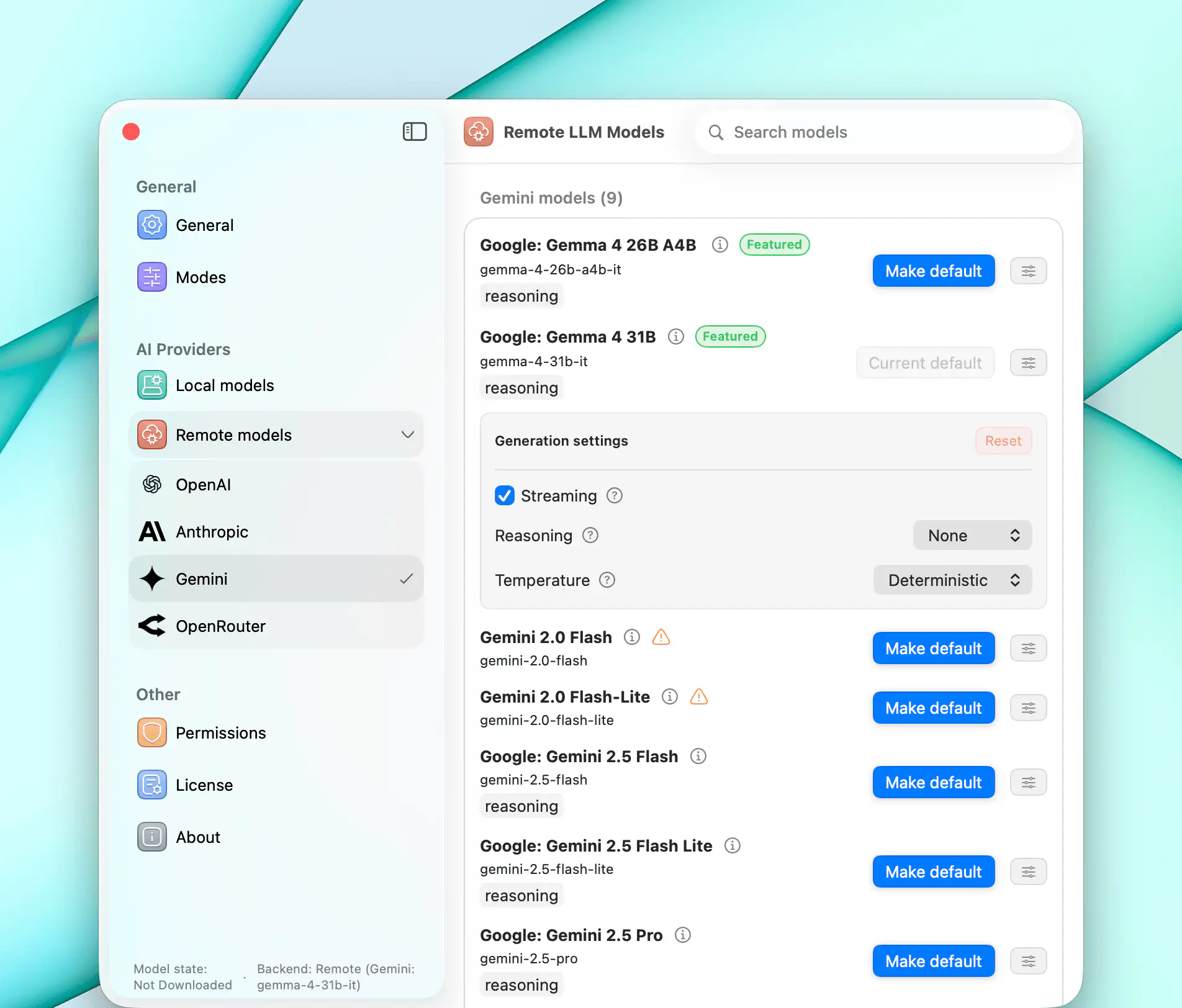Viewport: 1182px width, 1008px height.
Task: Show Temperature help tooltip
Action: coord(607,580)
